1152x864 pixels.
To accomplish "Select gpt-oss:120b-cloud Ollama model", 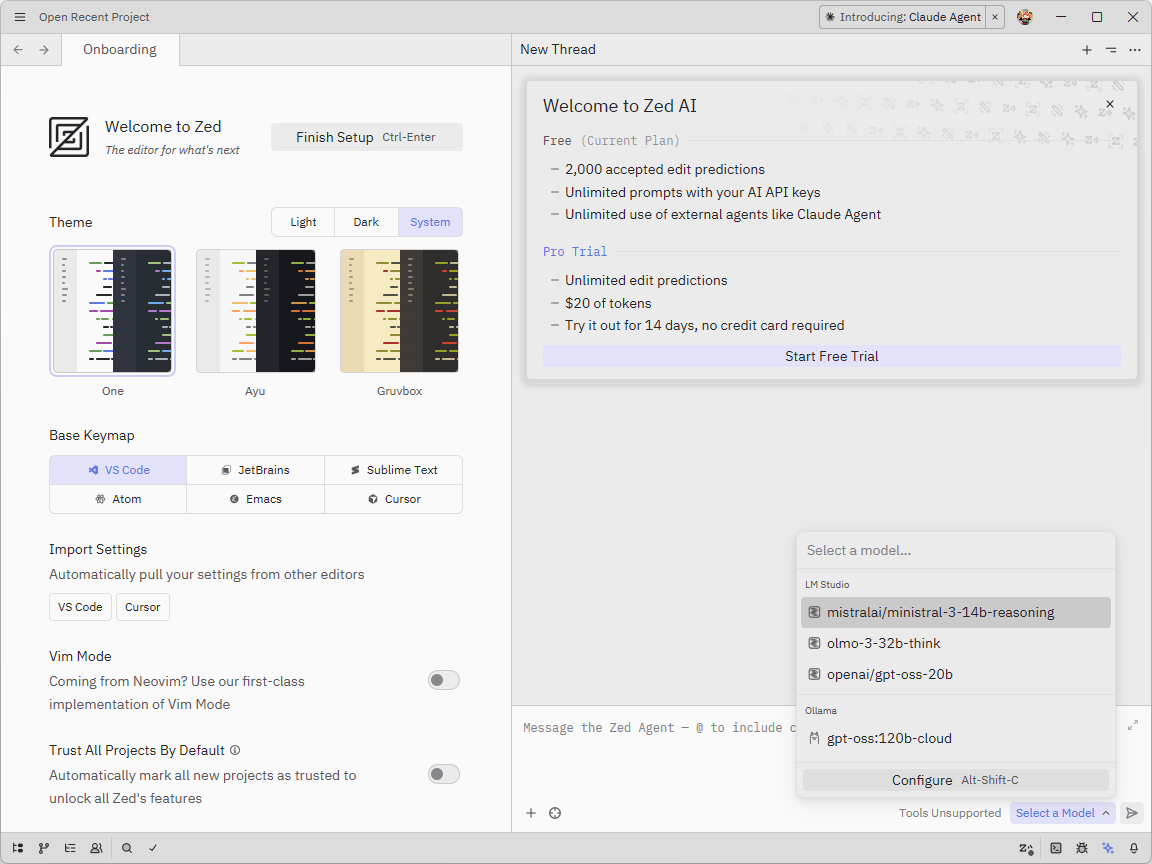I will coord(955,738).
